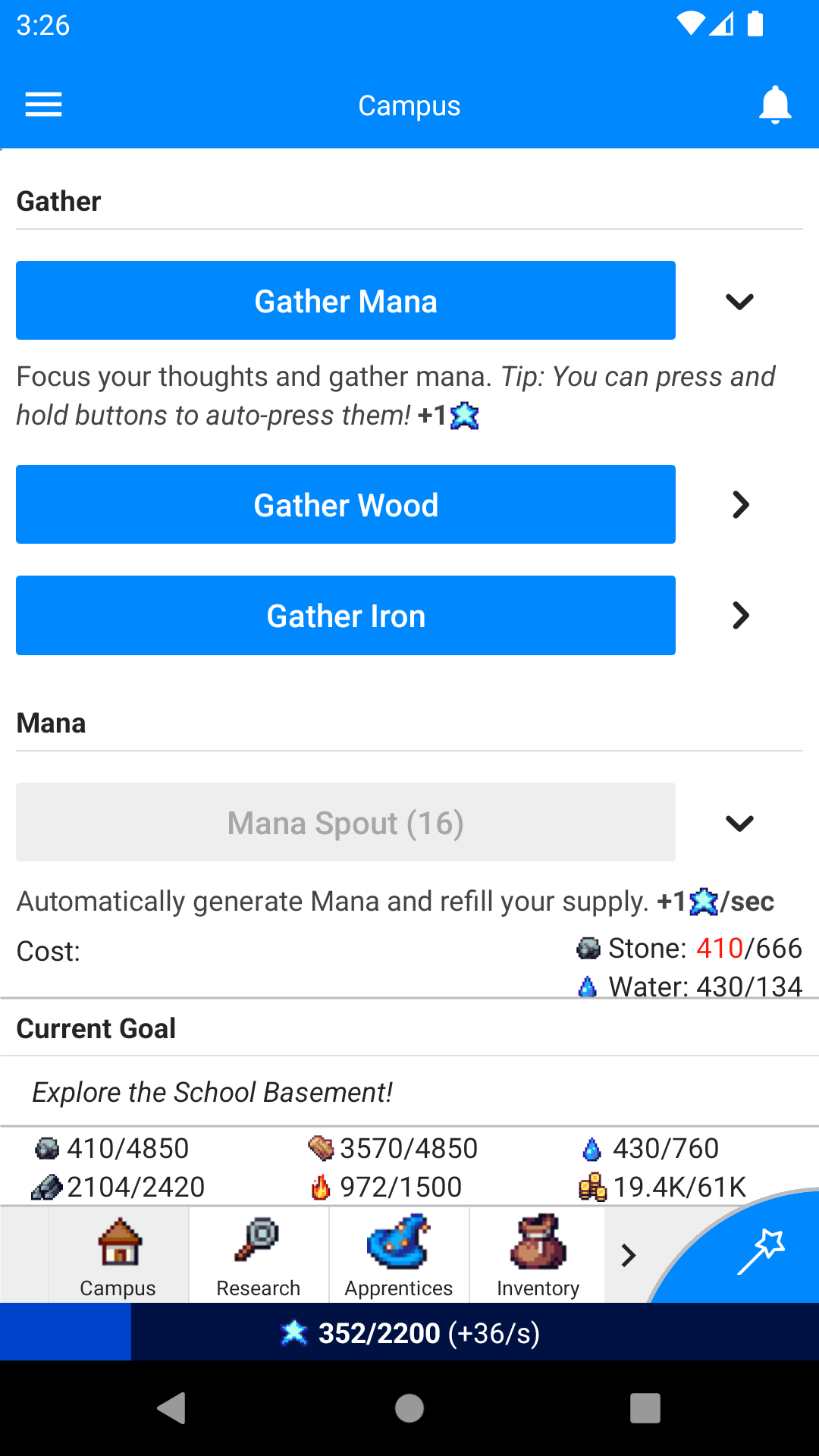This screenshot has width=819, height=1456.
Task: Open the Inventory bag tab
Action: click(x=538, y=1256)
